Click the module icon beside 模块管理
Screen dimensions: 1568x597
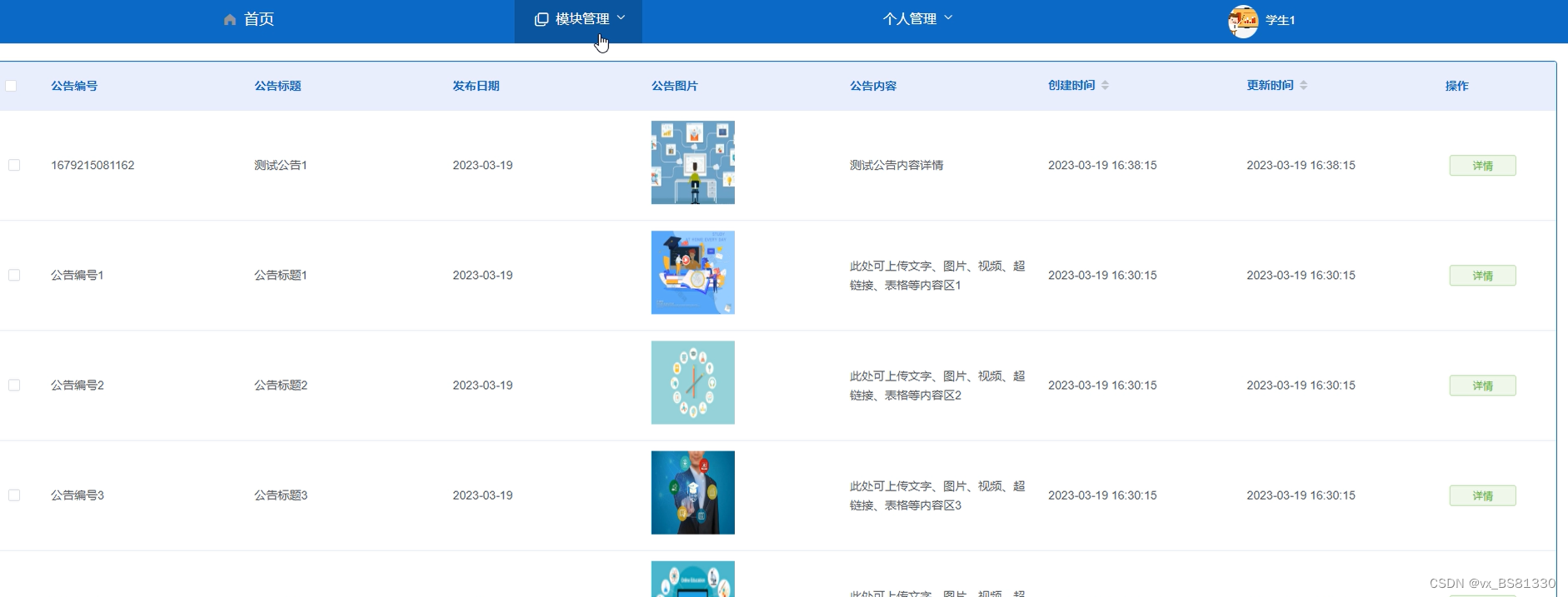542,19
